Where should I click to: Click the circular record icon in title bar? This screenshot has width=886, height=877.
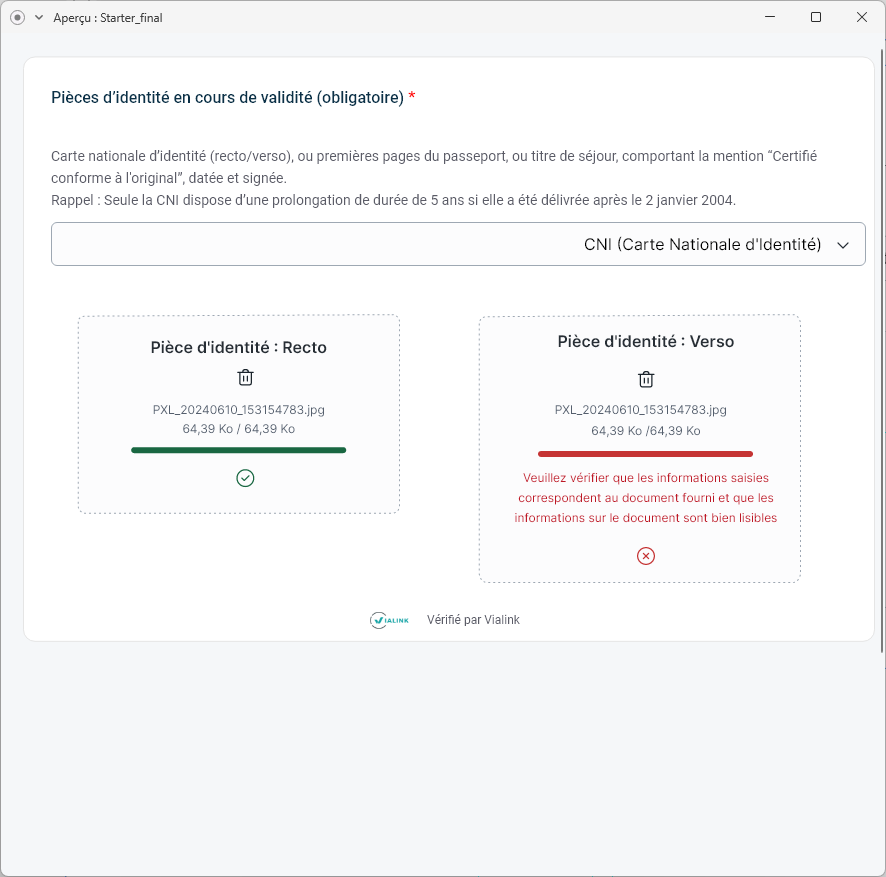coord(17,17)
